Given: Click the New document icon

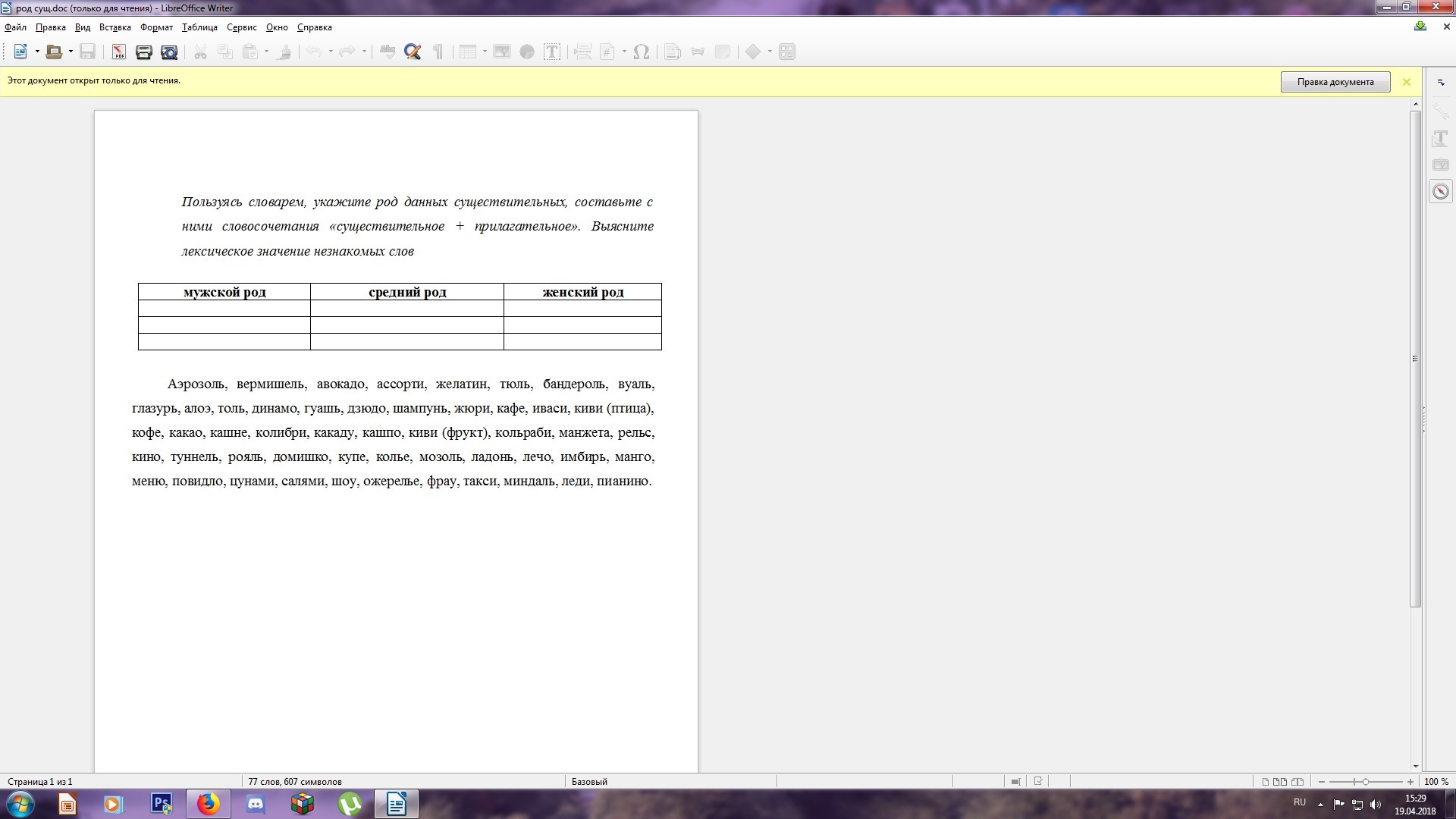Looking at the screenshot, I should (x=20, y=52).
